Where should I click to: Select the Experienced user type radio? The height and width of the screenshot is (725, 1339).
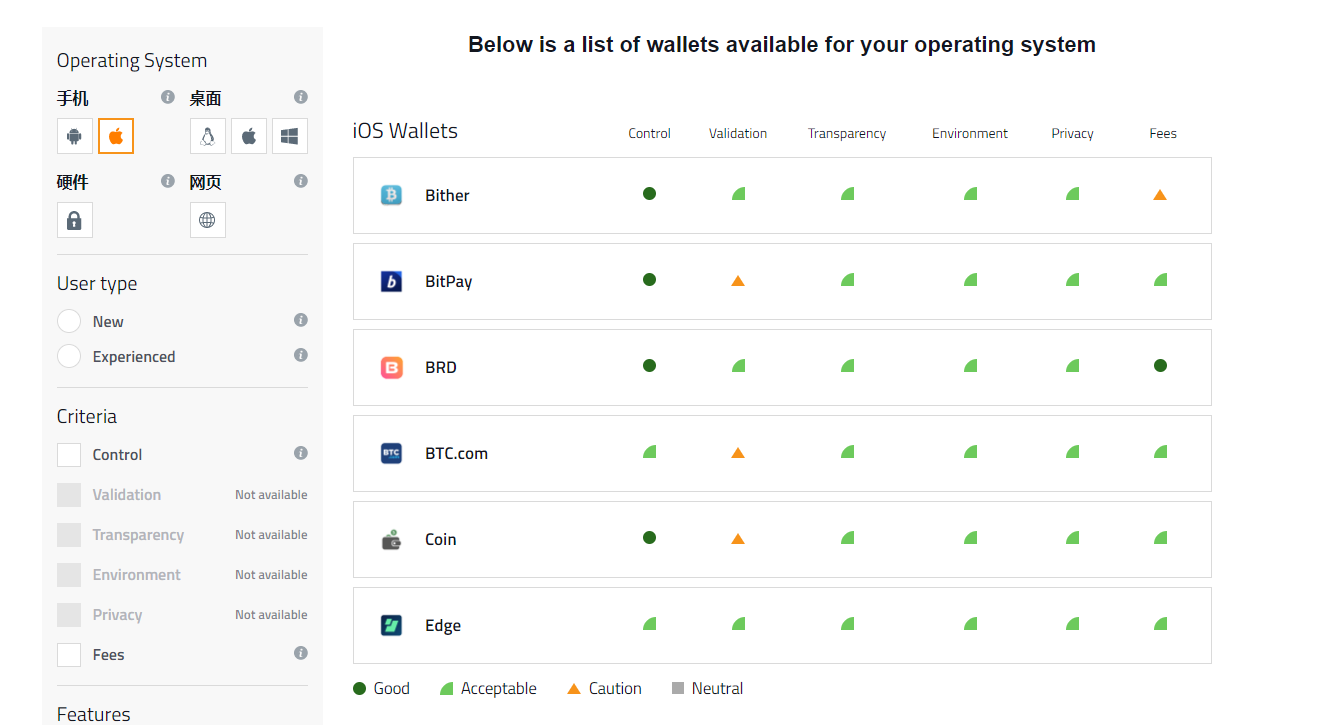(x=69, y=356)
